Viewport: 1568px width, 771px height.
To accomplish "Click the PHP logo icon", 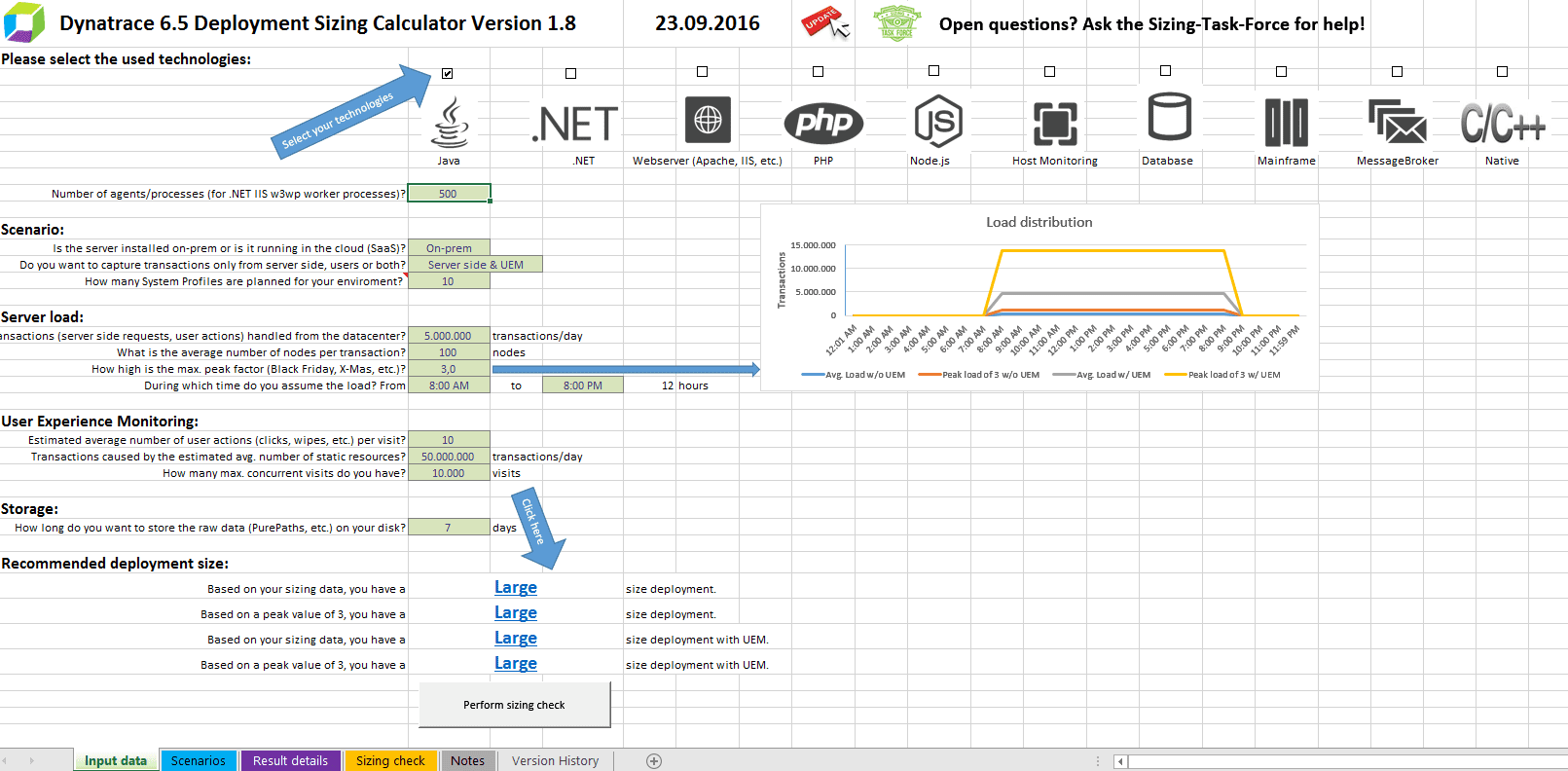I will coord(823,123).
